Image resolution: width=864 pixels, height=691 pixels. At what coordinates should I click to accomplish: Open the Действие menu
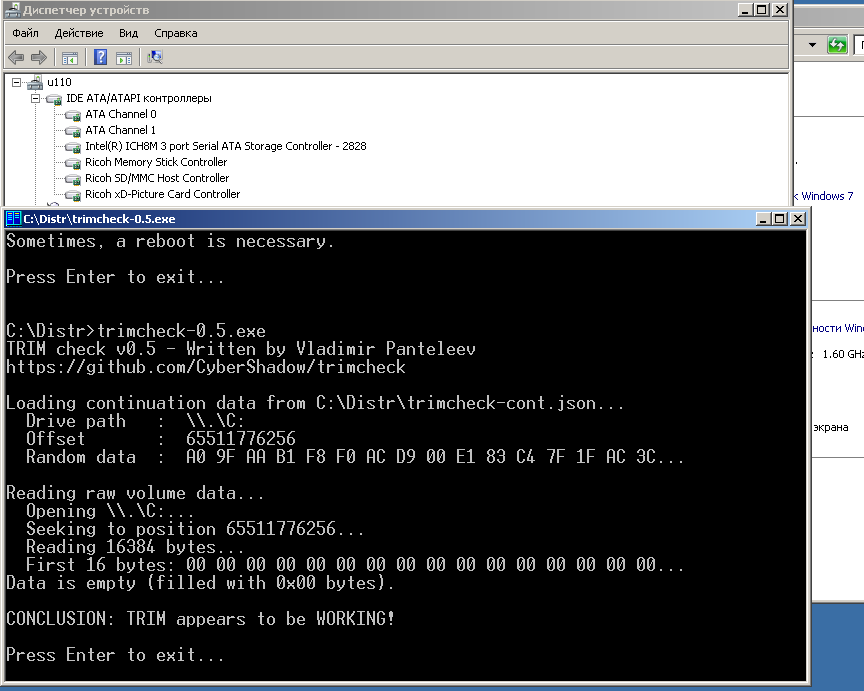pyautogui.click(x=79, y=33)
